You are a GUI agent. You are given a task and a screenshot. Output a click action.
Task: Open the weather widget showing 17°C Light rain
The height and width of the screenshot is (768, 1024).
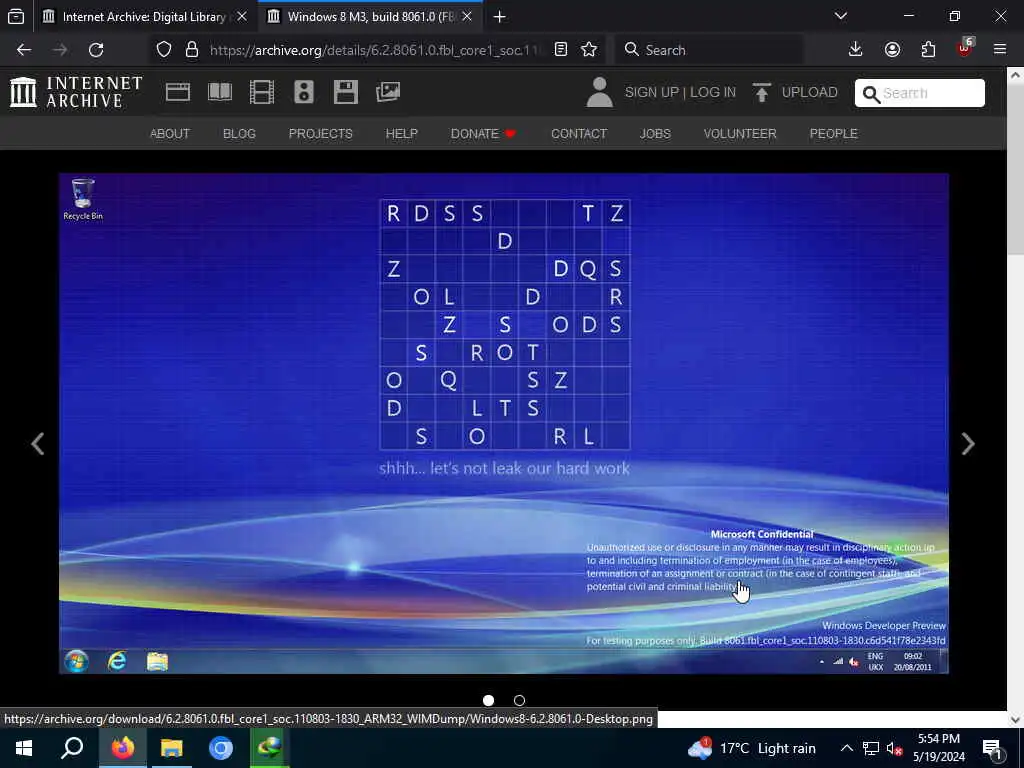[752, 748]
